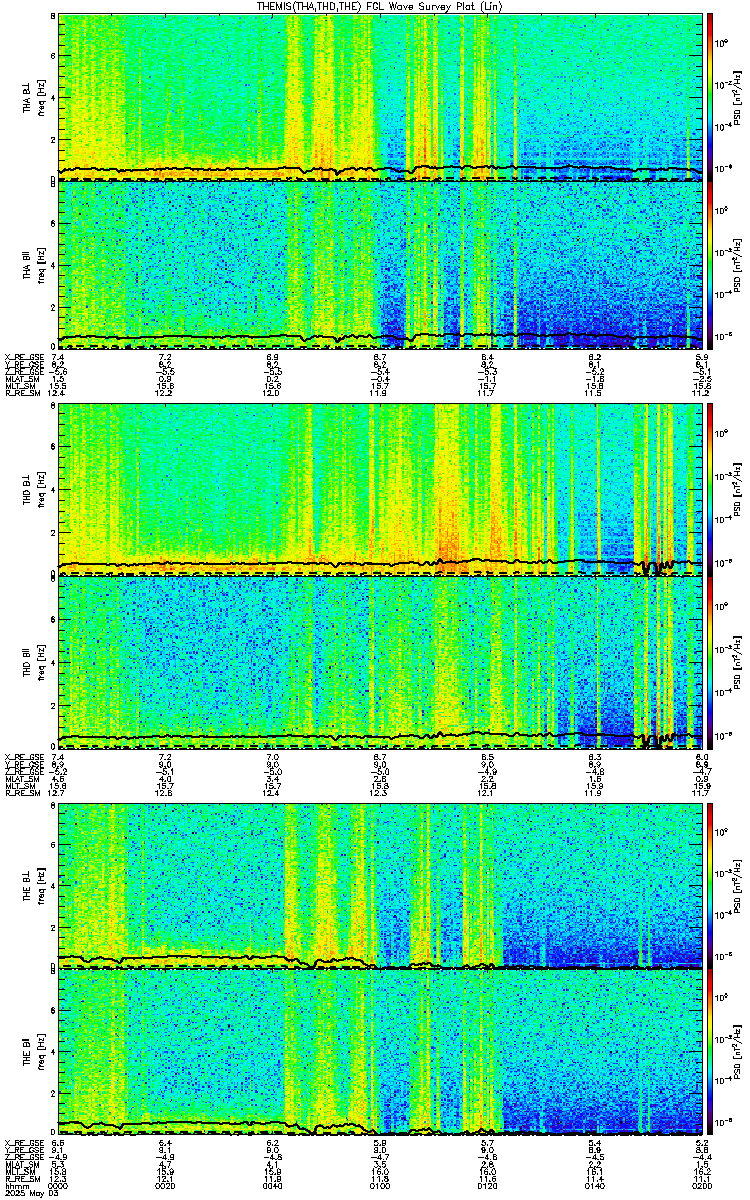
Task: Click the THD B-perpendicular spectrogram panel
Action: (x=381, y=491)
